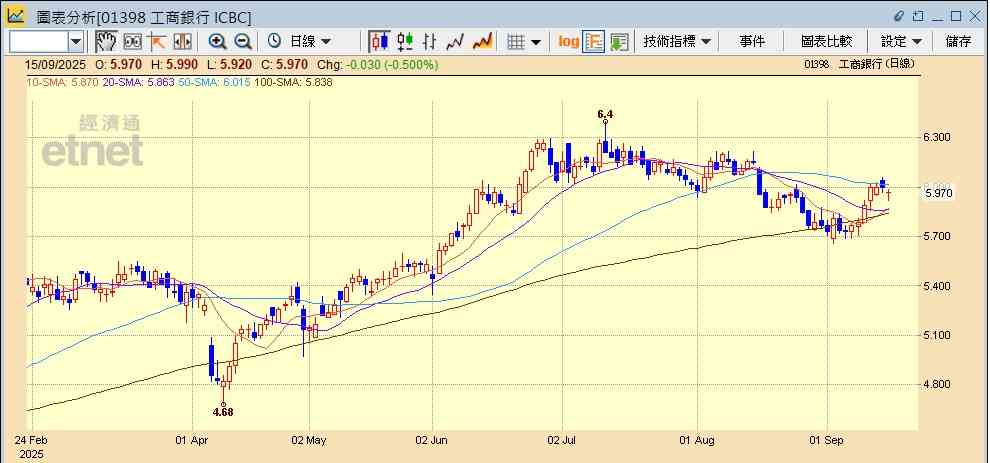Click the clock period icon

pos(274,42)
